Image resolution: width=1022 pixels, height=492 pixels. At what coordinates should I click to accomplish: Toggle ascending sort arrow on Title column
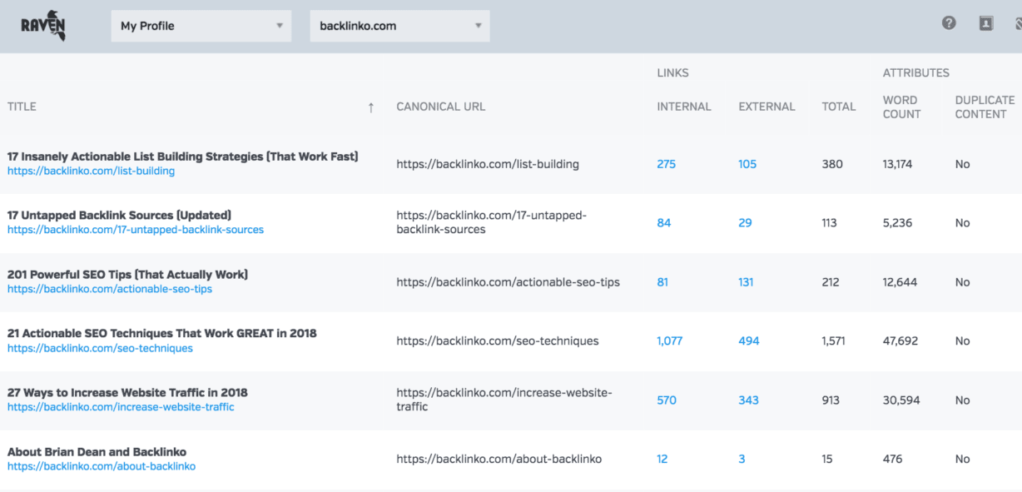(371, 108)
